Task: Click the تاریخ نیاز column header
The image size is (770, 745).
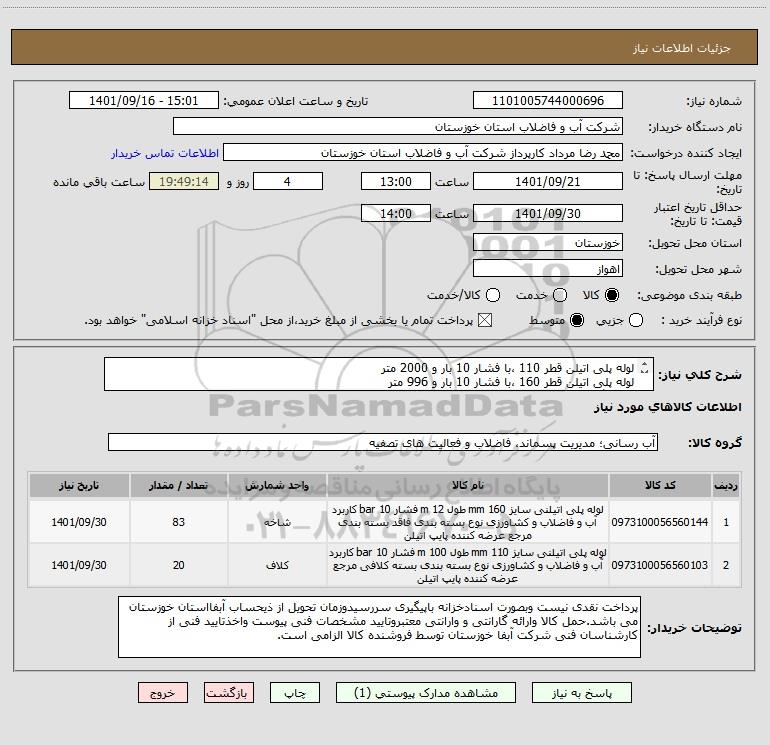Action: pyautogui.click(x=79, y=486)
